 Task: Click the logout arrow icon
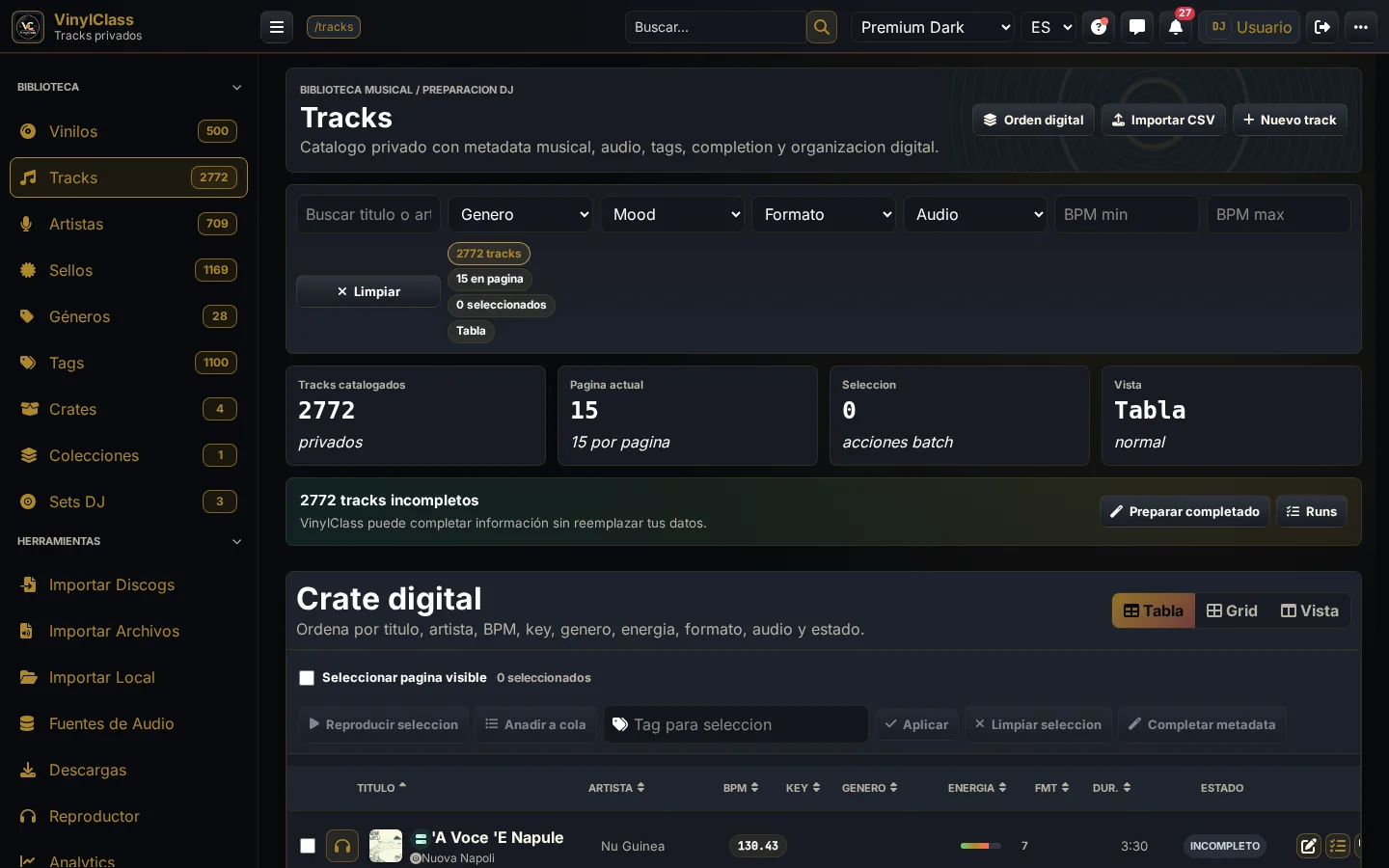[x=1322, y=27]
